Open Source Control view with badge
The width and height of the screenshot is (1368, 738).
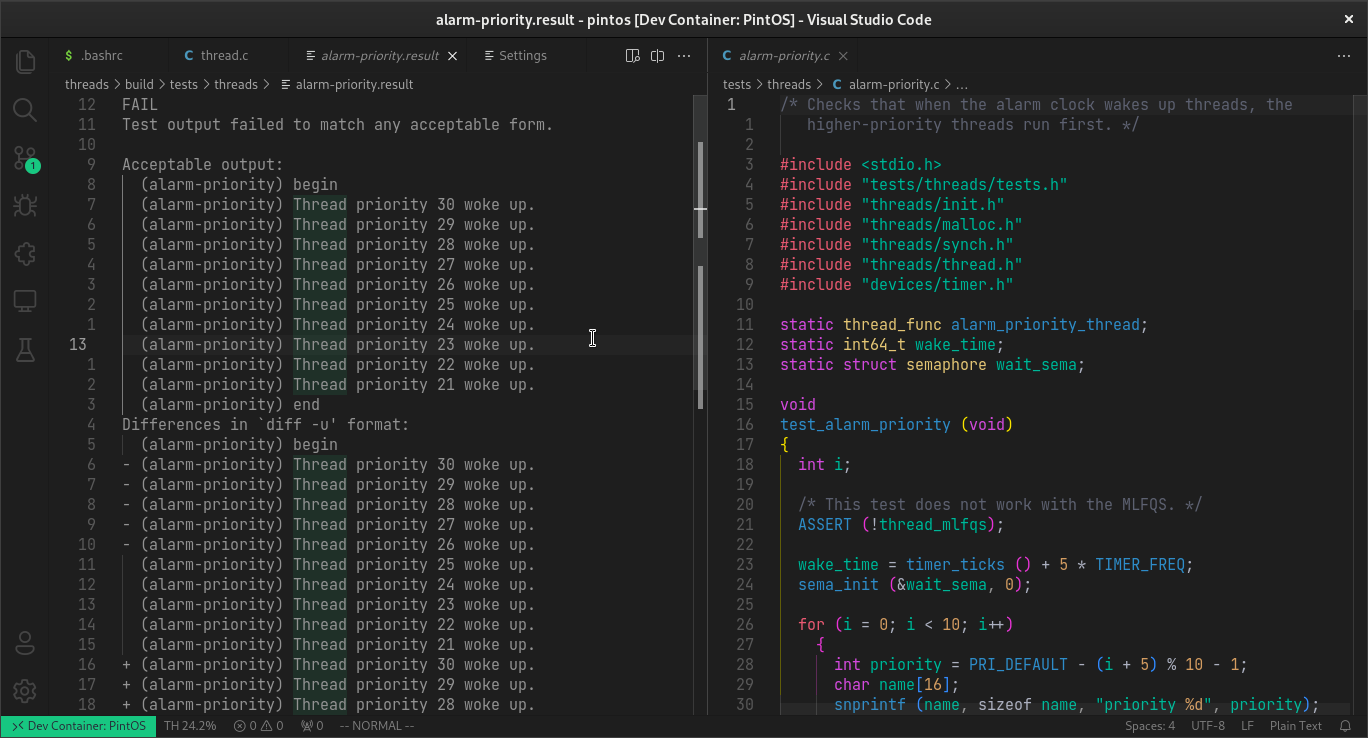[25, 158]
